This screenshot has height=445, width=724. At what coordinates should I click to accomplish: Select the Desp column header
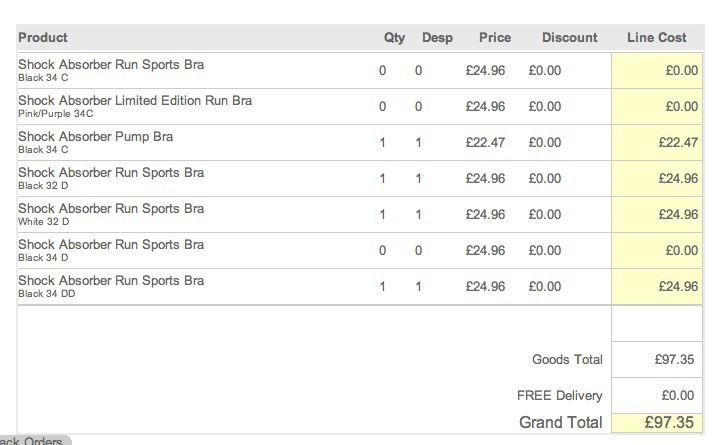tap(437, 38)
